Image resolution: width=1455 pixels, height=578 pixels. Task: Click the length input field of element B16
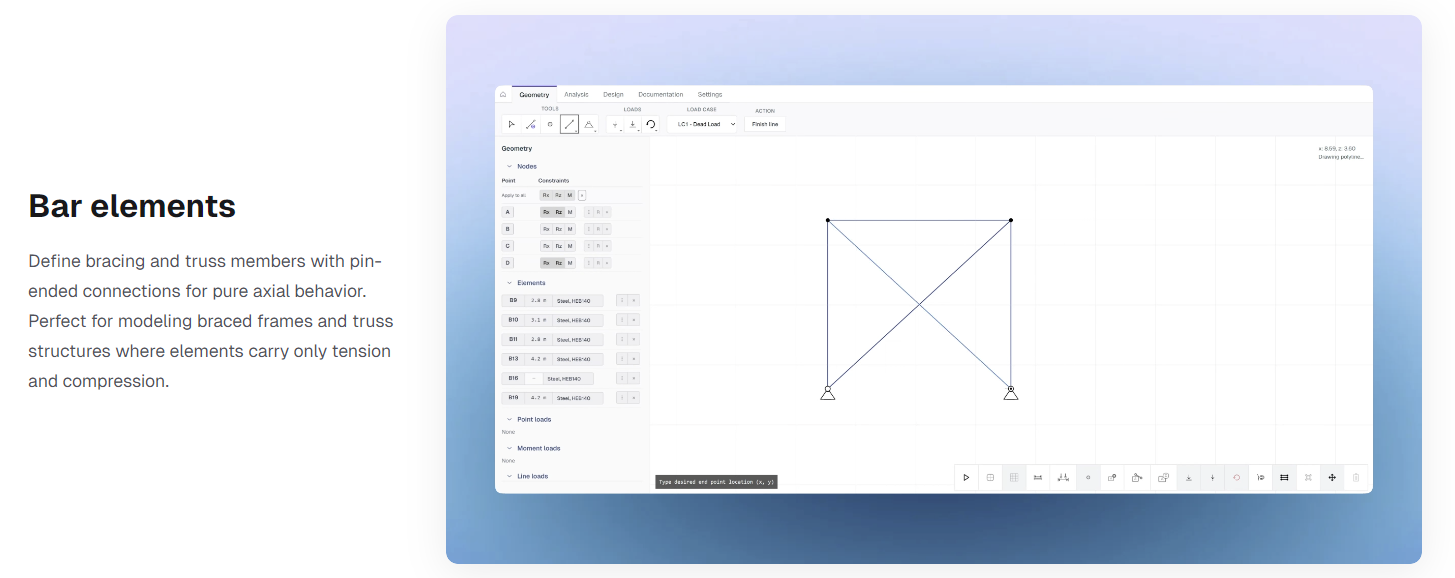tap(536, 377)
